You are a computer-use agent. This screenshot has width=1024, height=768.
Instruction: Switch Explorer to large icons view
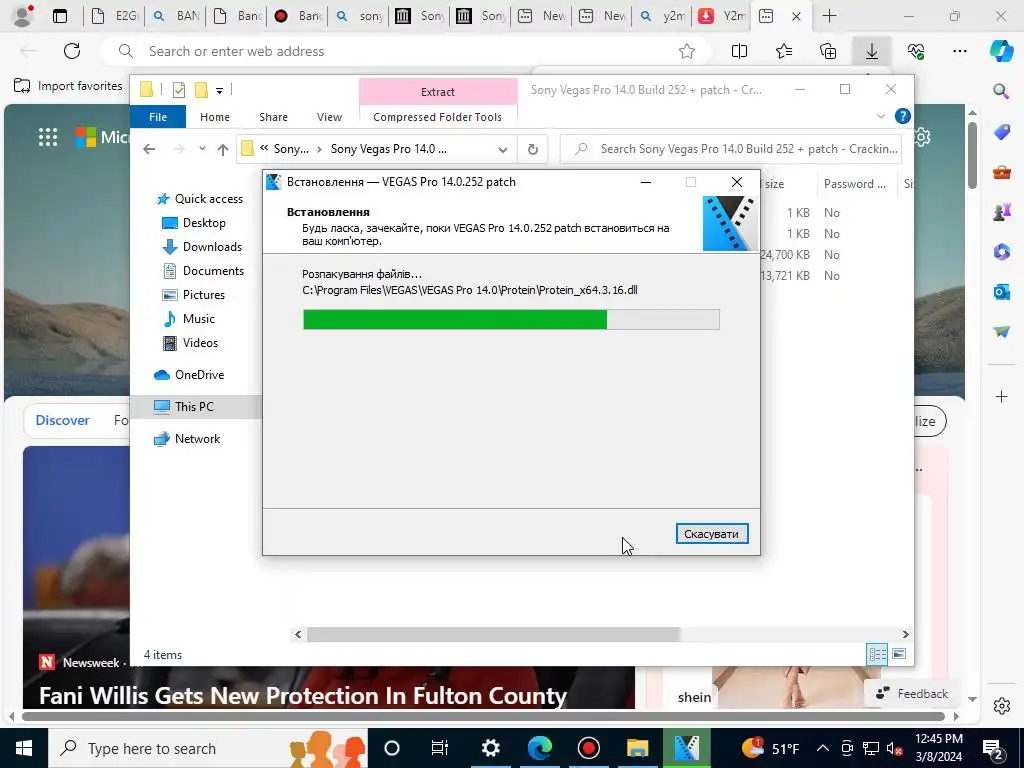point(899,654)
